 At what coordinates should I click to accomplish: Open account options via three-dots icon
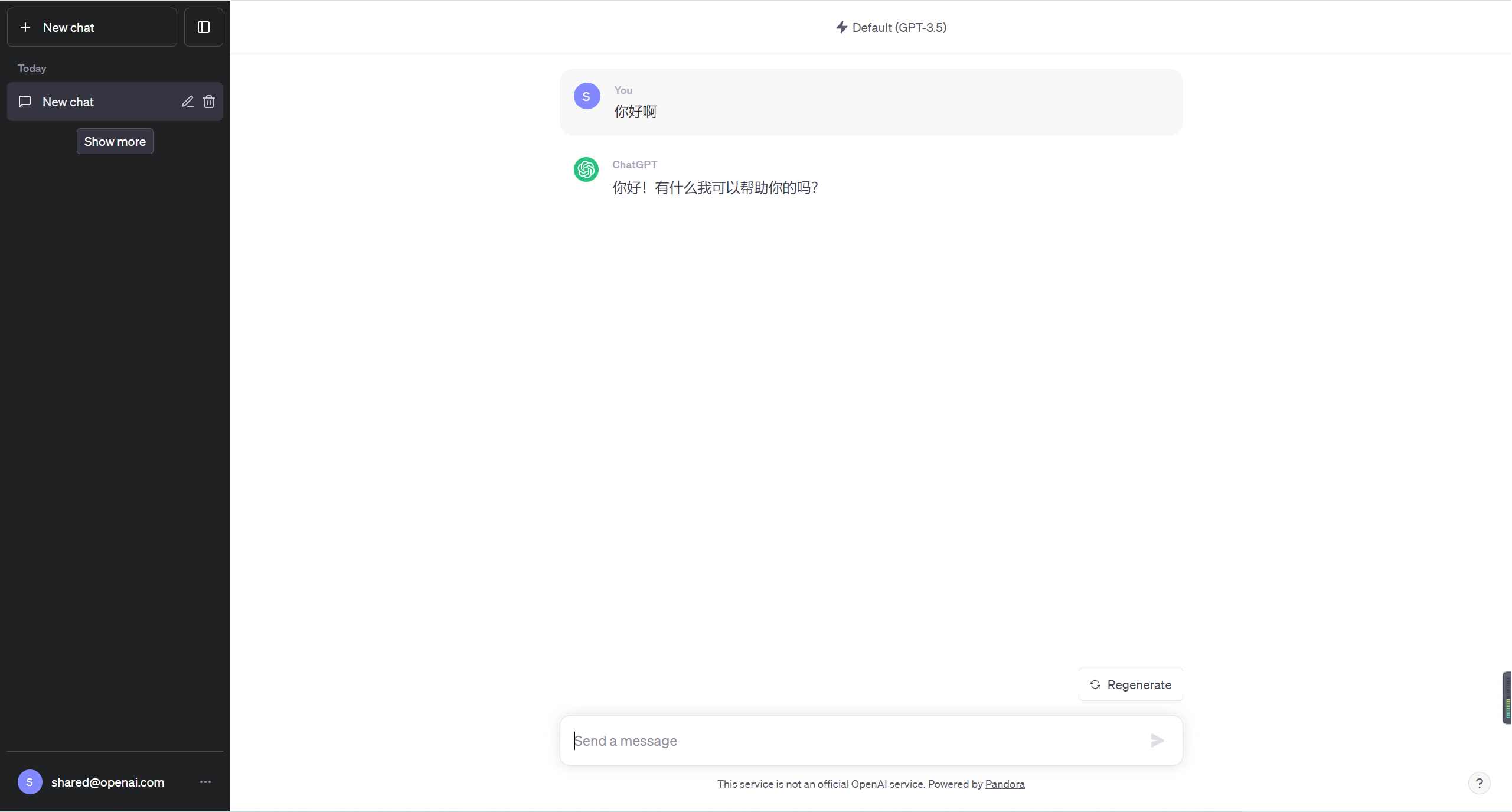(205, 781)
